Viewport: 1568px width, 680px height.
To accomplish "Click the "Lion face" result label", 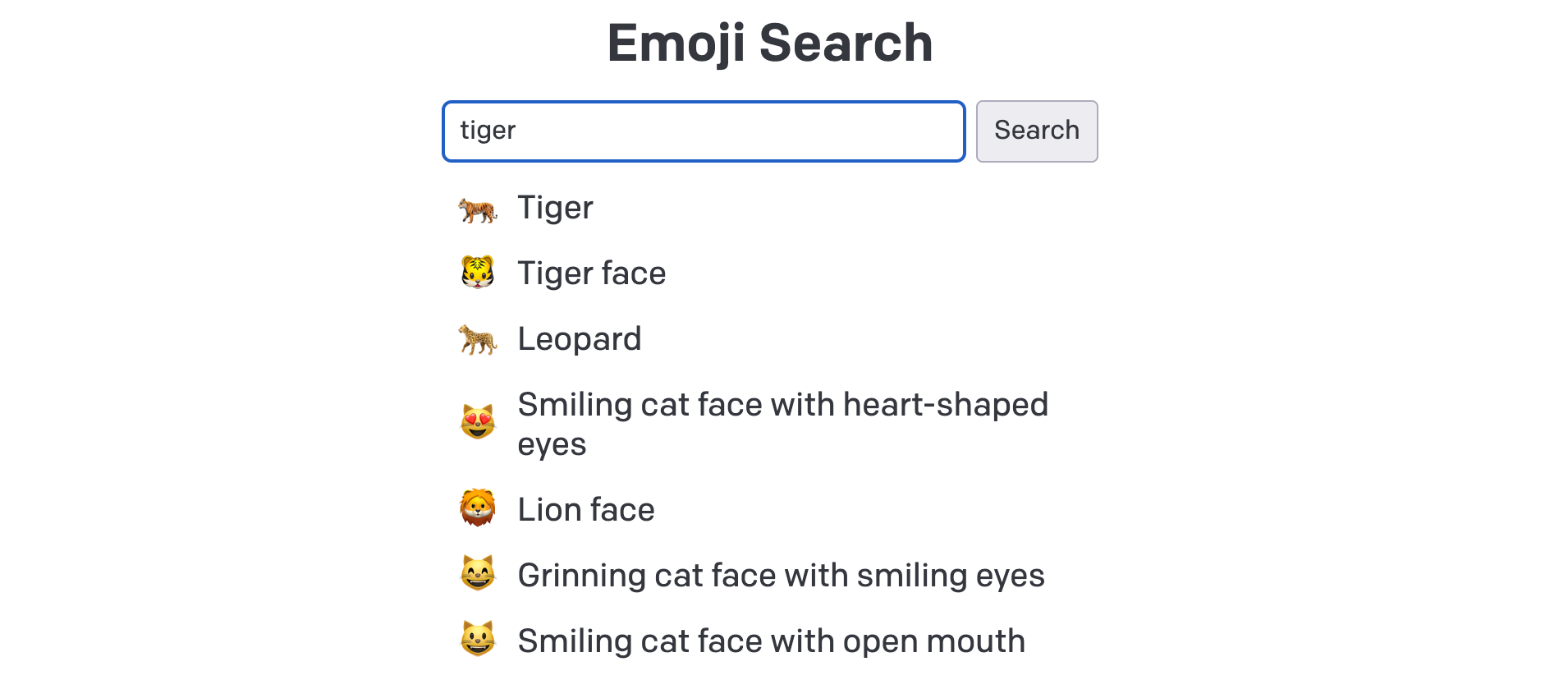I will tap(585, 510).
